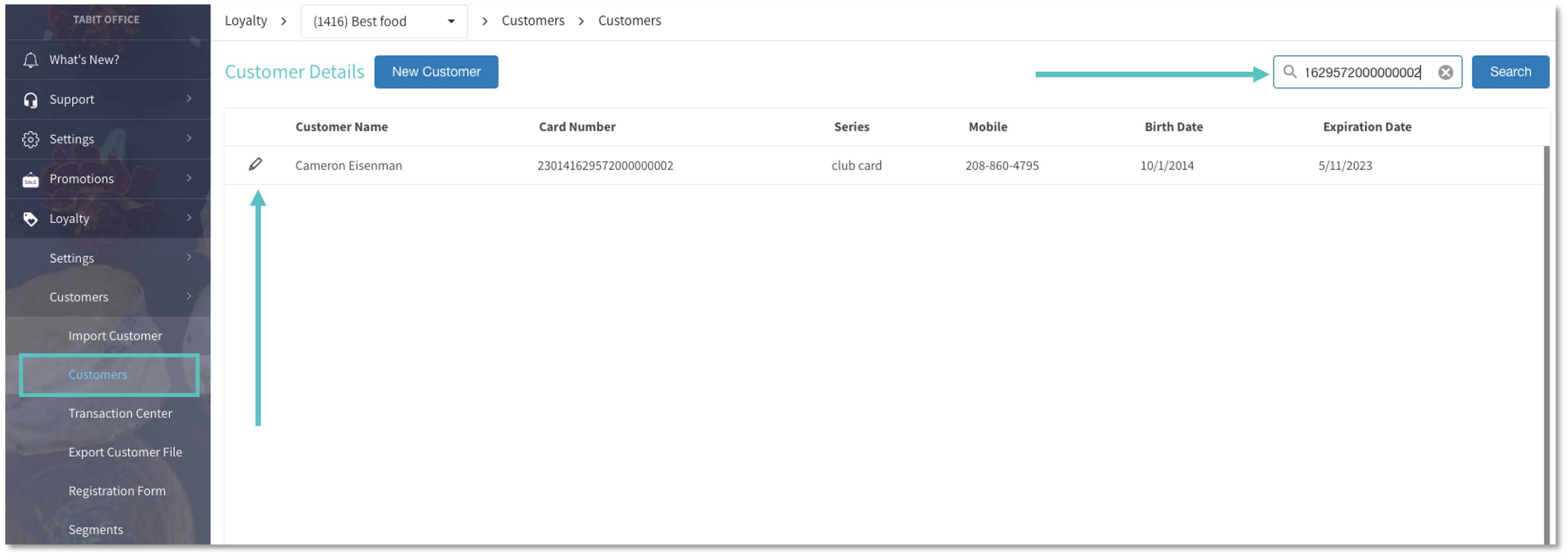
Task: Select Import Customer in the sidebar
Action: pyautogui.click(x=115, y=336)
